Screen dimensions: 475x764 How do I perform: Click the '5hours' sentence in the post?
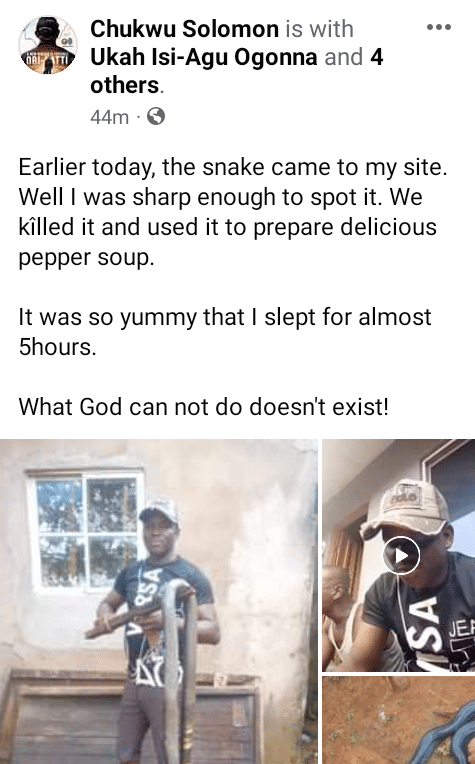225,332
